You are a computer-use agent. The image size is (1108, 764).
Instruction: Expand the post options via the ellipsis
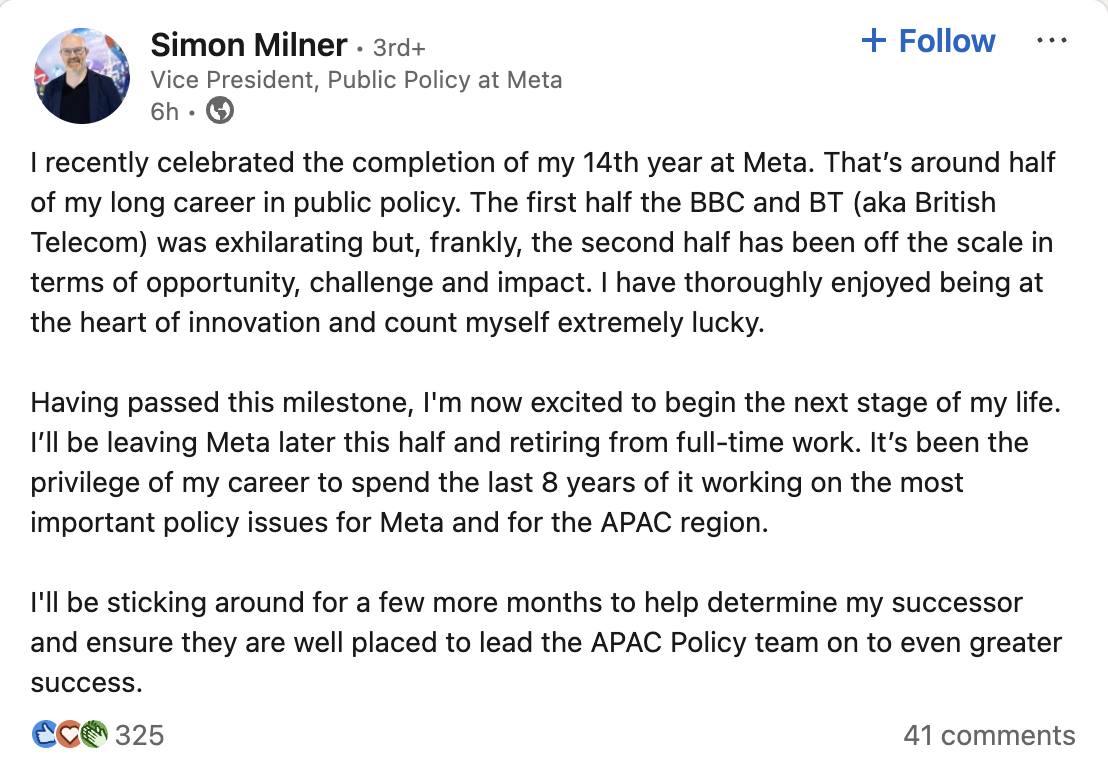1053,38
